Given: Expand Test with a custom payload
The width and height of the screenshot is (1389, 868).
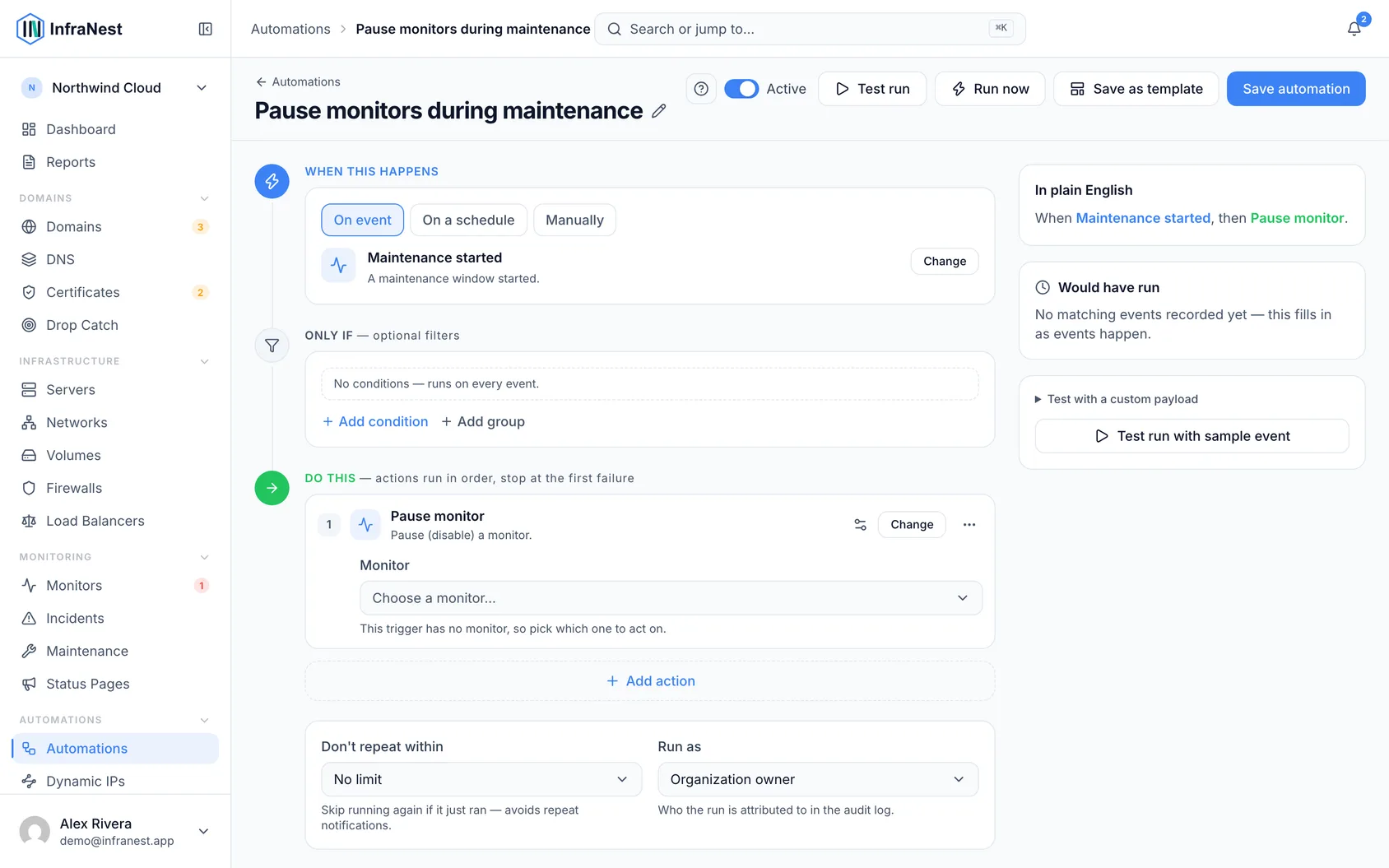Looking at the screenshot, I should coord(1117,399).
